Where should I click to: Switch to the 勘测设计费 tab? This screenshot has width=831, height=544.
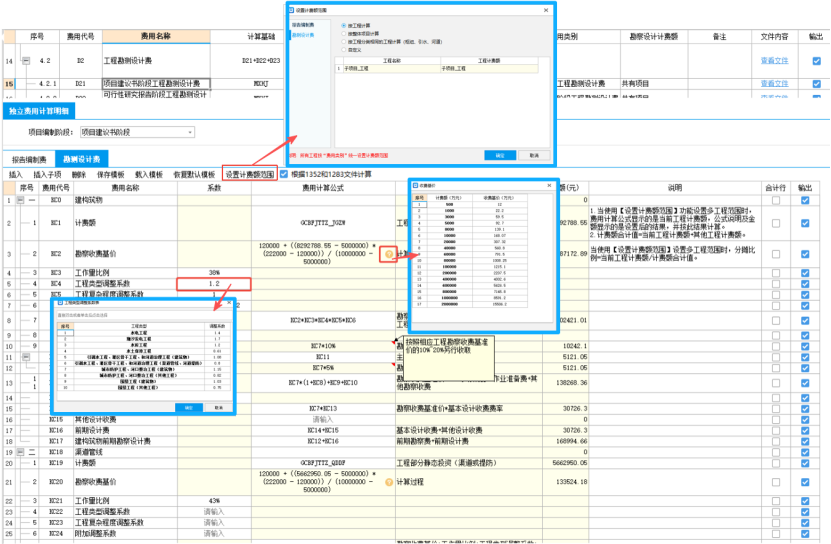click(x=81, y=159)
